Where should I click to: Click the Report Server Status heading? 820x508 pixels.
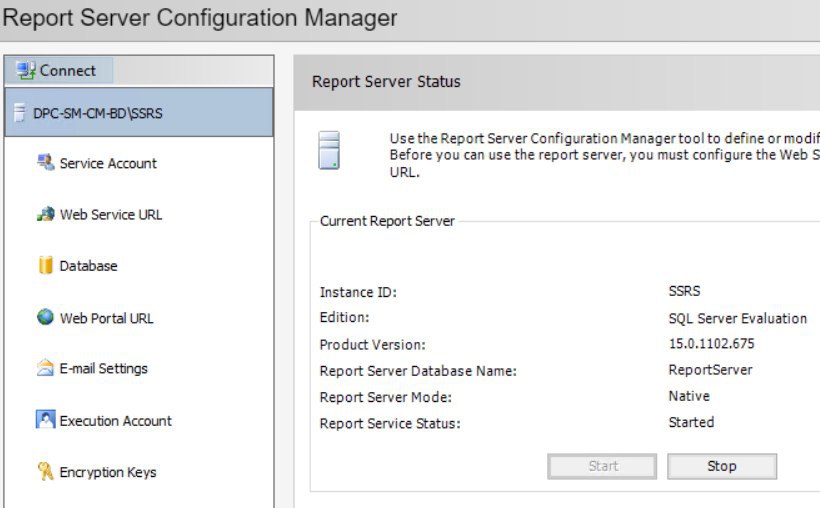[386, 82]
